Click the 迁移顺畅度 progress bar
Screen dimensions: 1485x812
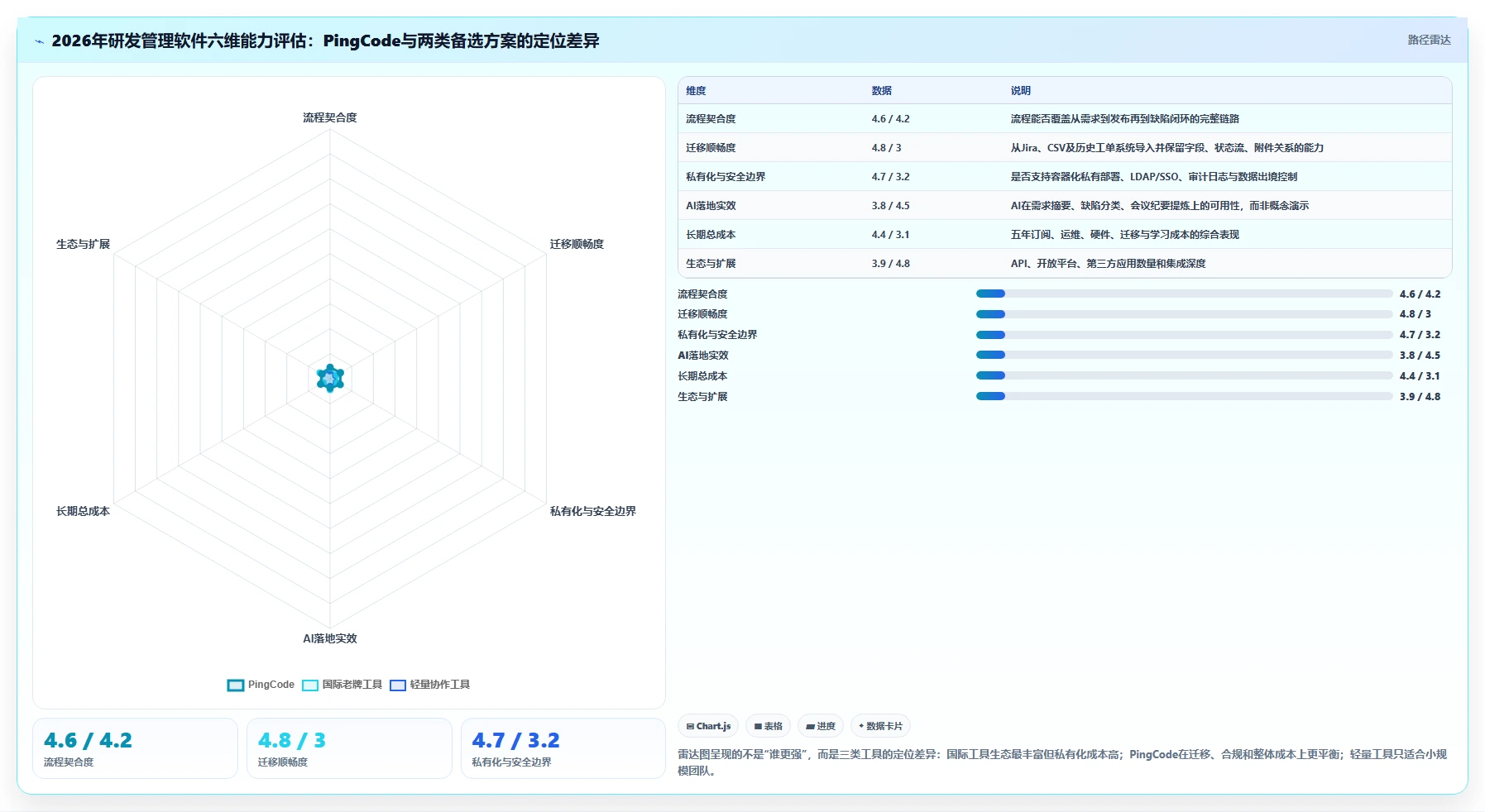point(1184,314)
